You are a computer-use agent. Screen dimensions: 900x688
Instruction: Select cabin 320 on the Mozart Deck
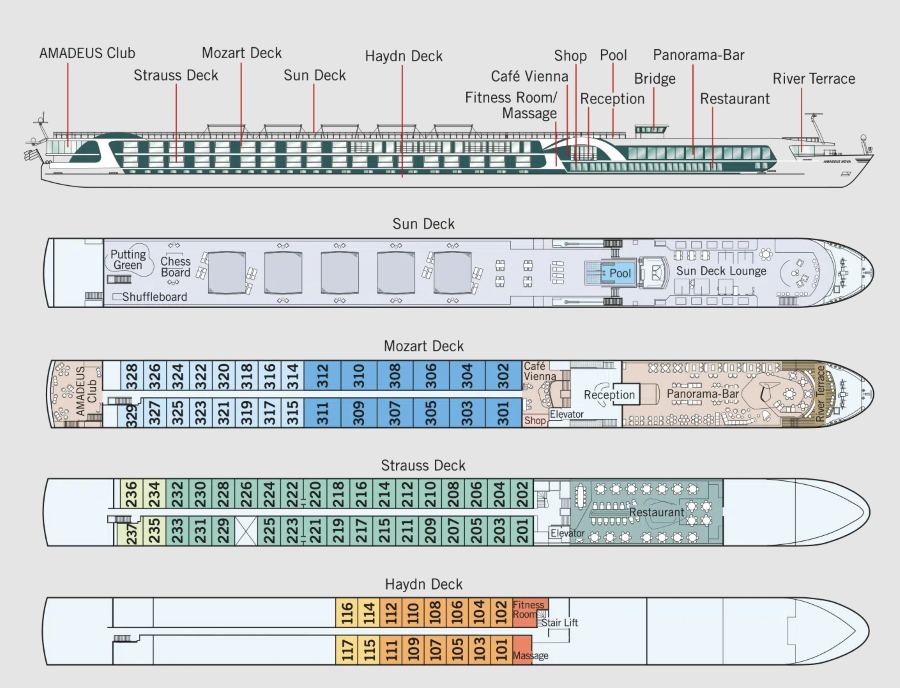(223, 376)
